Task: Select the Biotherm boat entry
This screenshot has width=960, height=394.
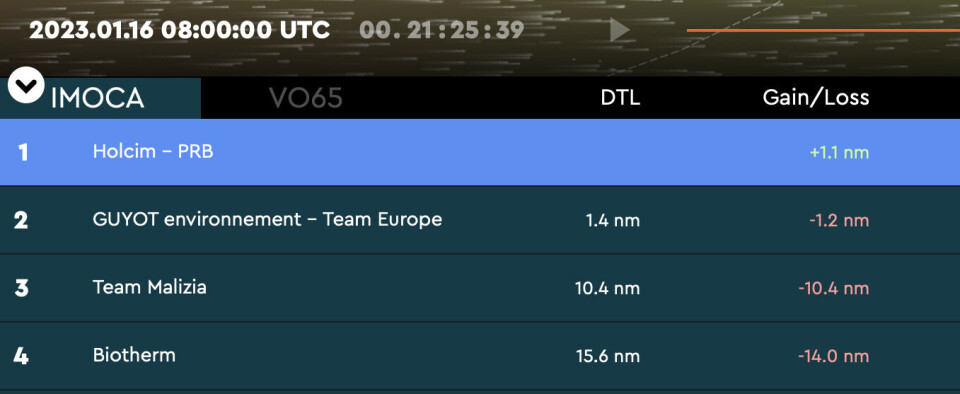Action: pos(480,355)
